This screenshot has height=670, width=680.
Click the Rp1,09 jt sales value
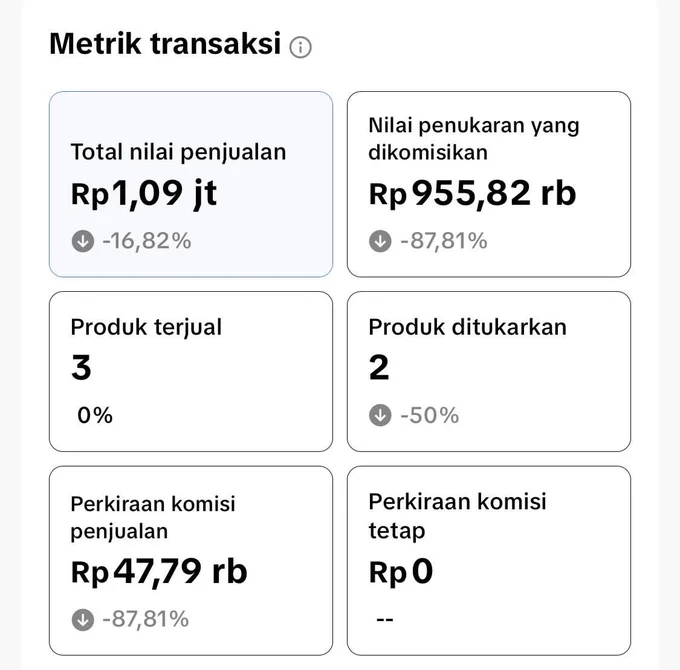[x=144, y=194]
